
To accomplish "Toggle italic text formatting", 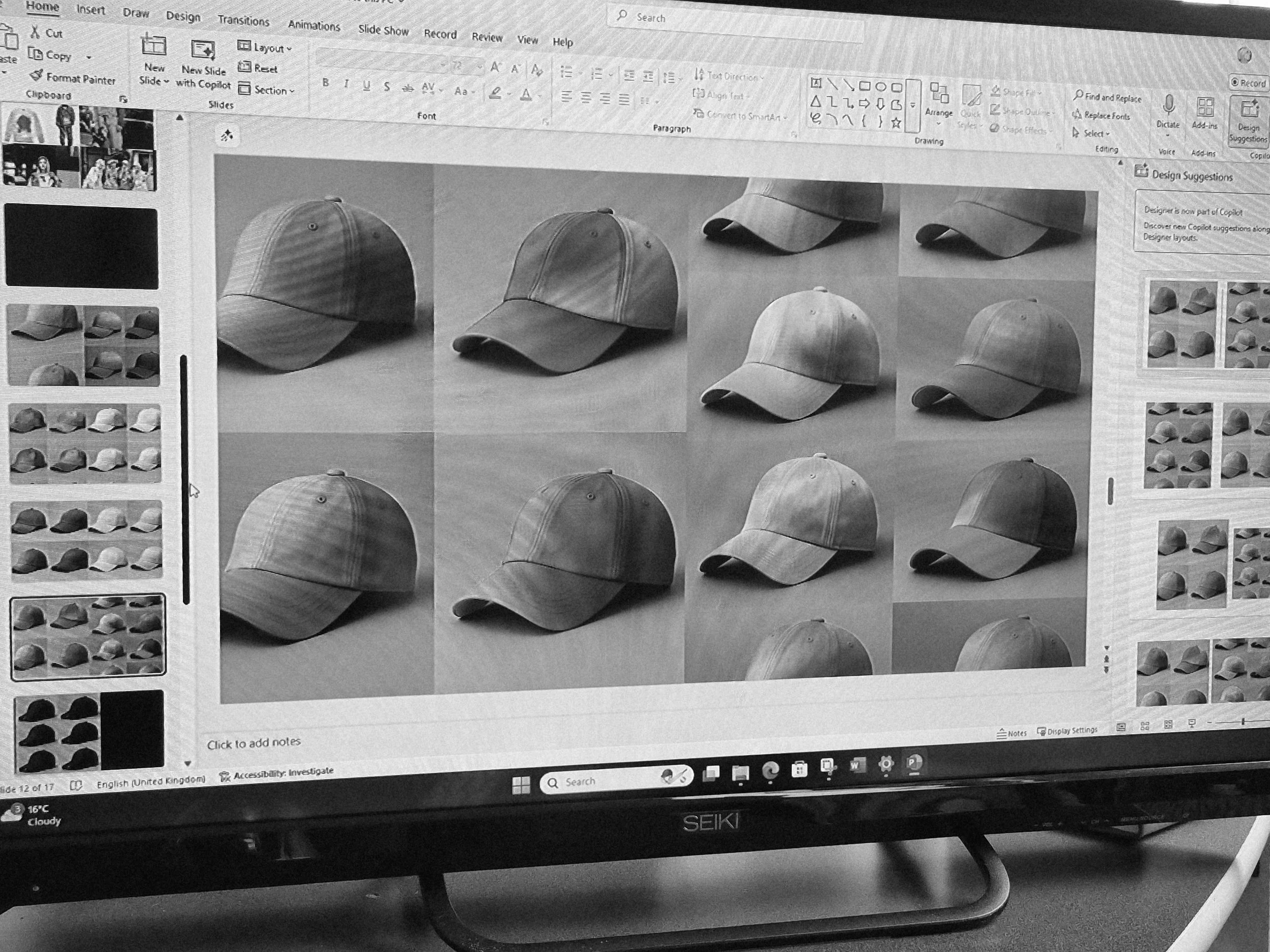I will coord(346,84).
